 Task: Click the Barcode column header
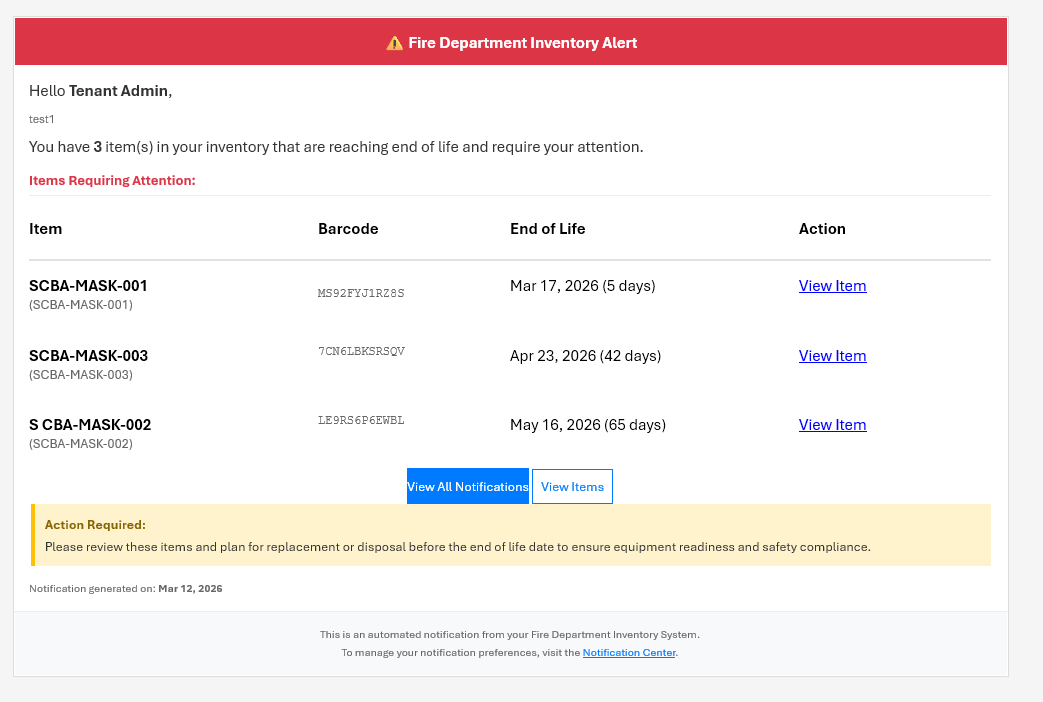[x=348, y=228]
